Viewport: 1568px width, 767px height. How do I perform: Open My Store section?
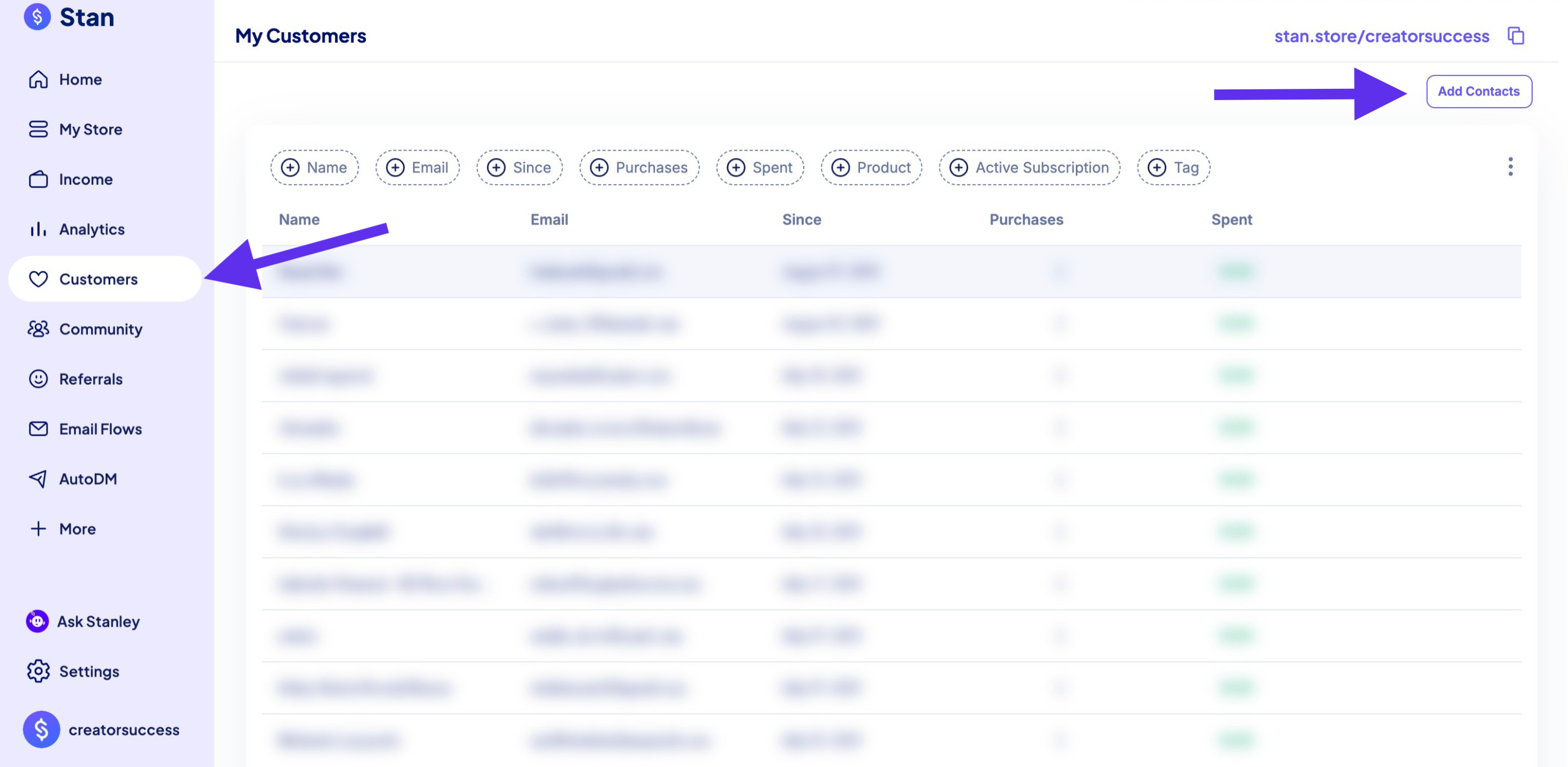pos(91,129)
